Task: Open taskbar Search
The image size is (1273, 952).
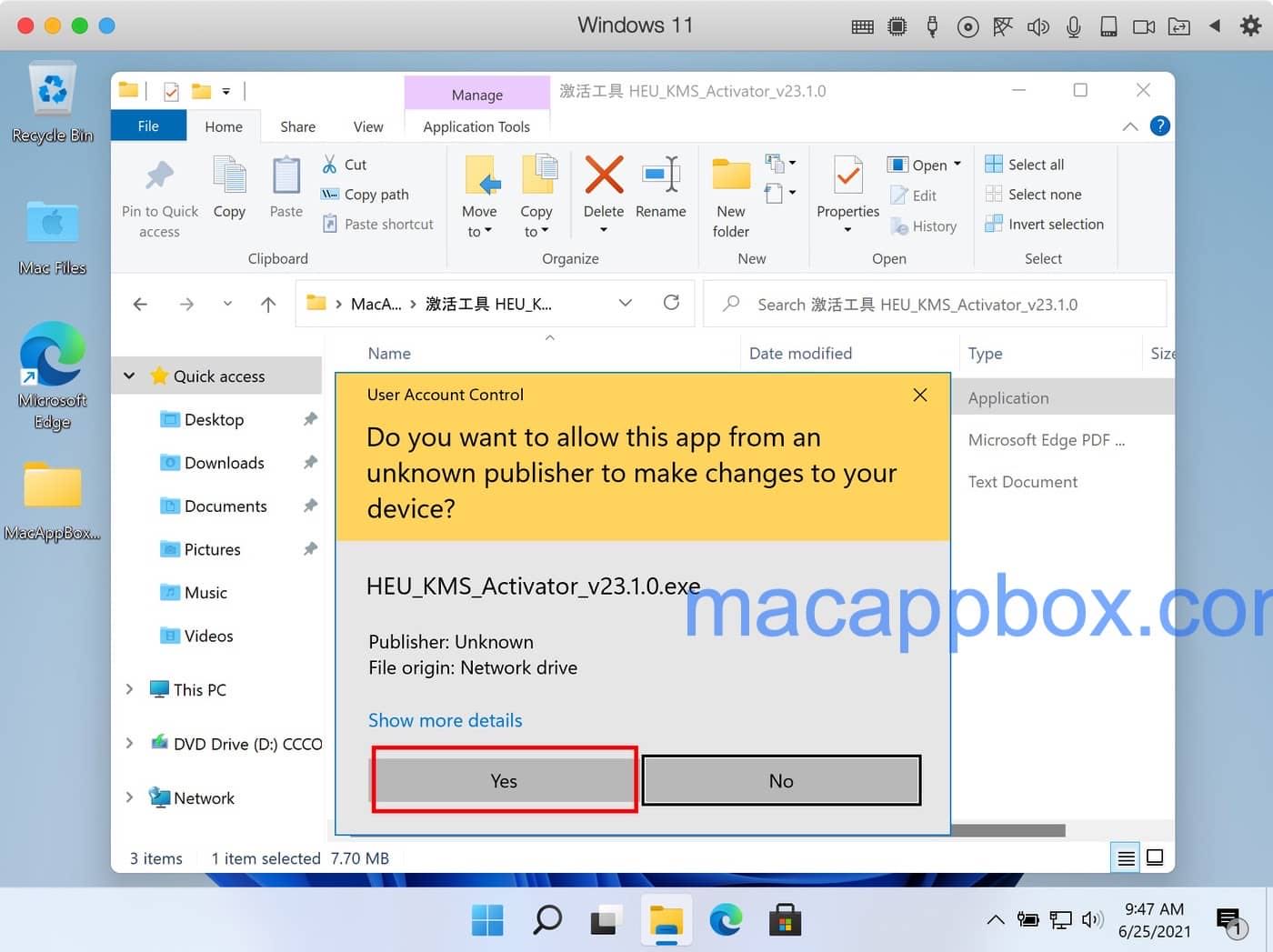Action: (546, 920)
